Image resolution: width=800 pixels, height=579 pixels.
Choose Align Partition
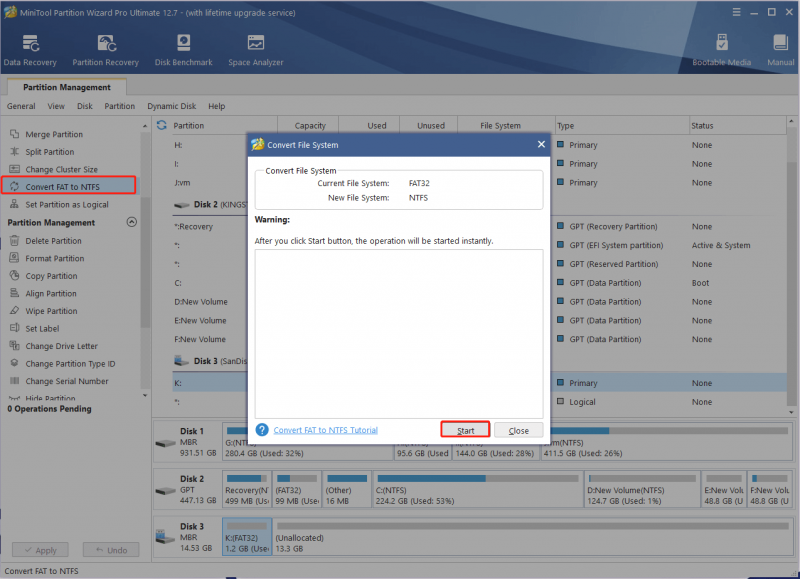51,293
